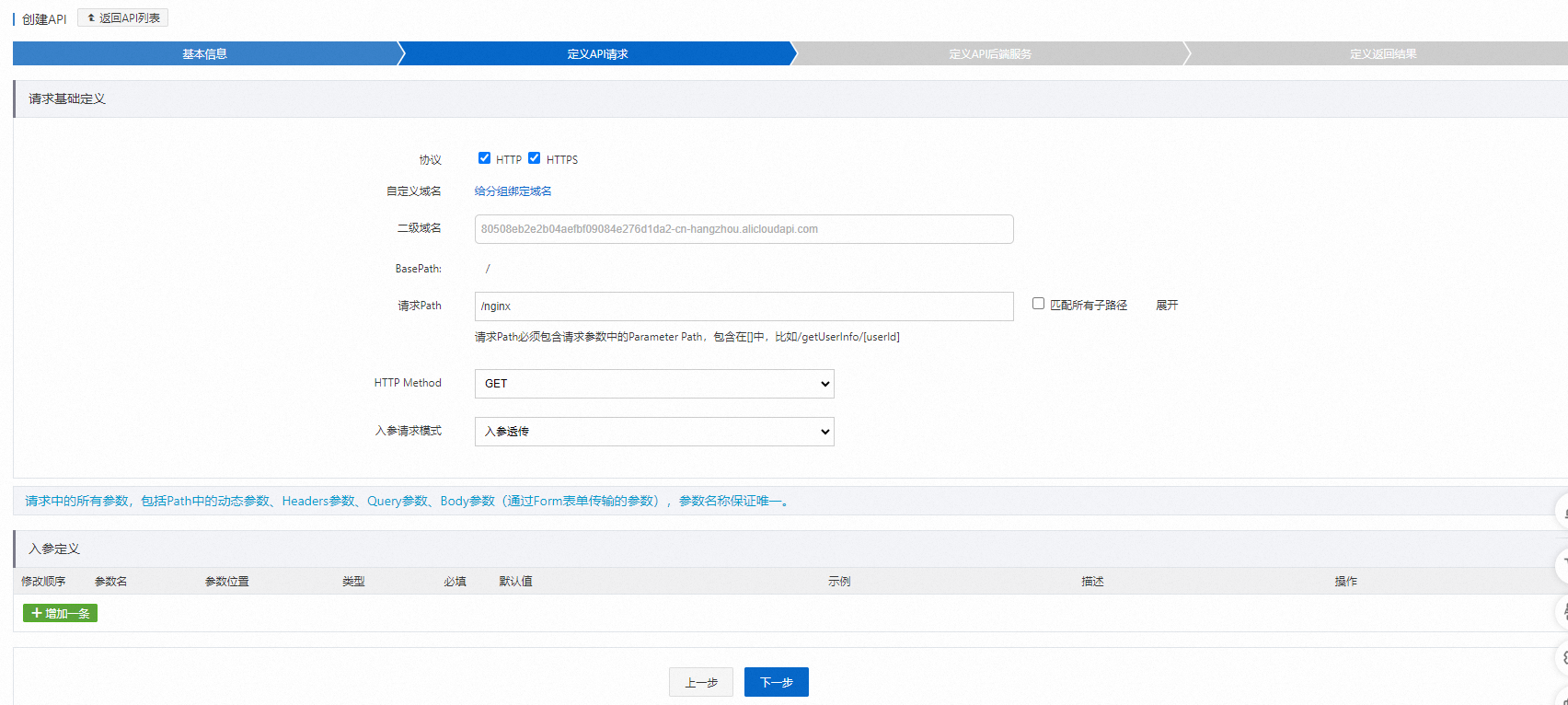Click the 上一步 button

coord(701,682)
